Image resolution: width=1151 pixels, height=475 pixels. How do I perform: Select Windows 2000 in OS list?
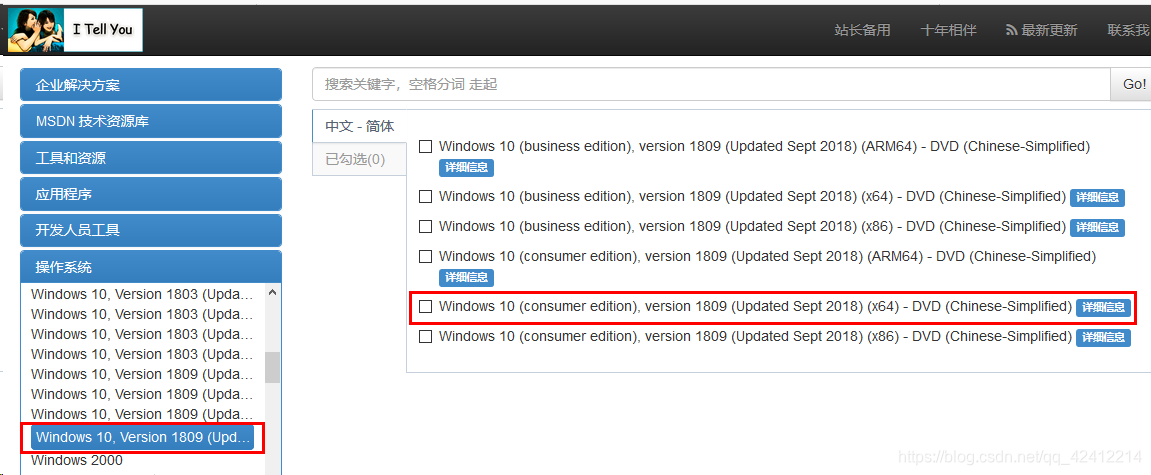77,460
